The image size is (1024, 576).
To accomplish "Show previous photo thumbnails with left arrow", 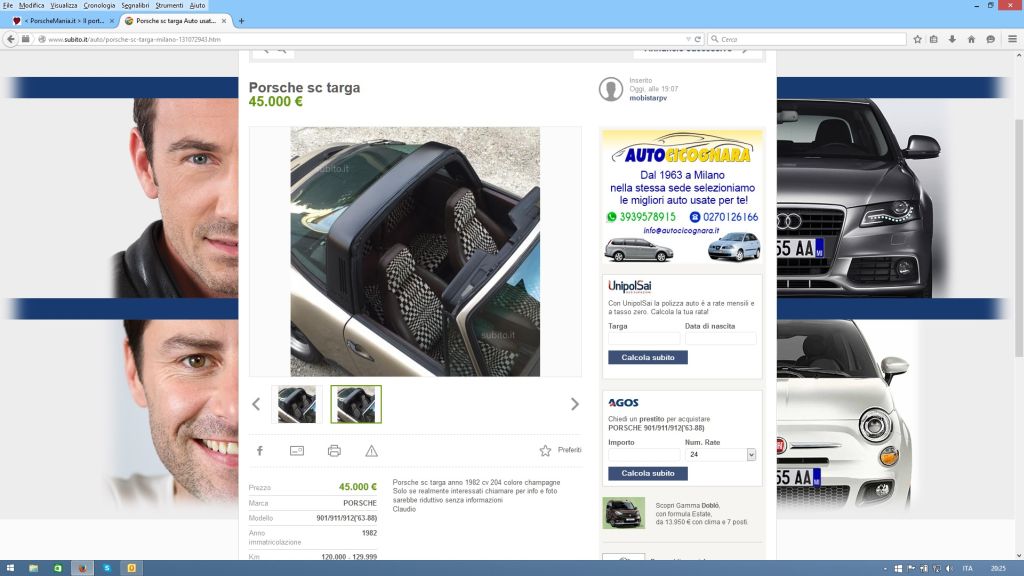I will [256, 404].
